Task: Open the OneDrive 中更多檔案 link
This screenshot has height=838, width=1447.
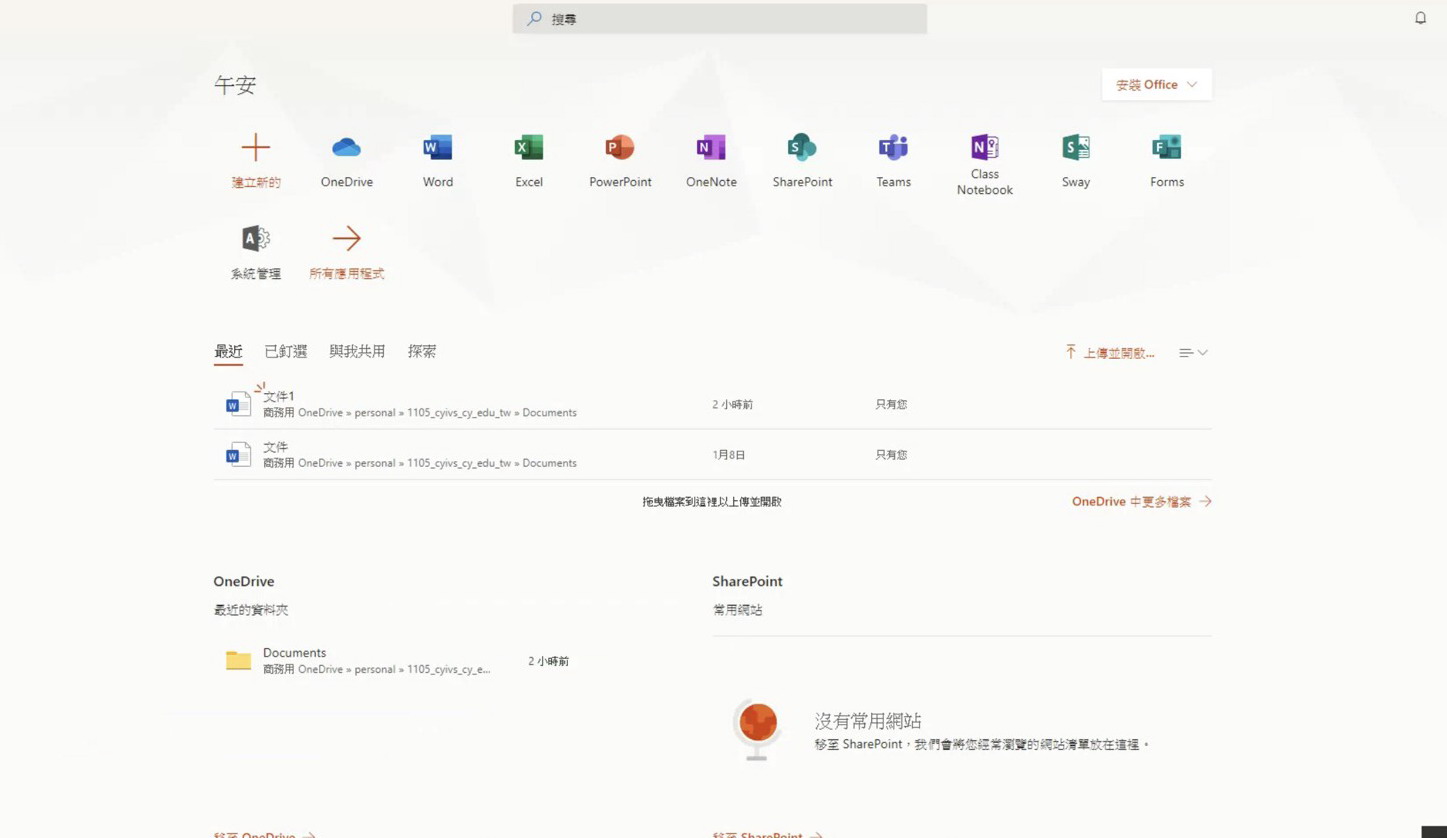Action: (1142, 502)
